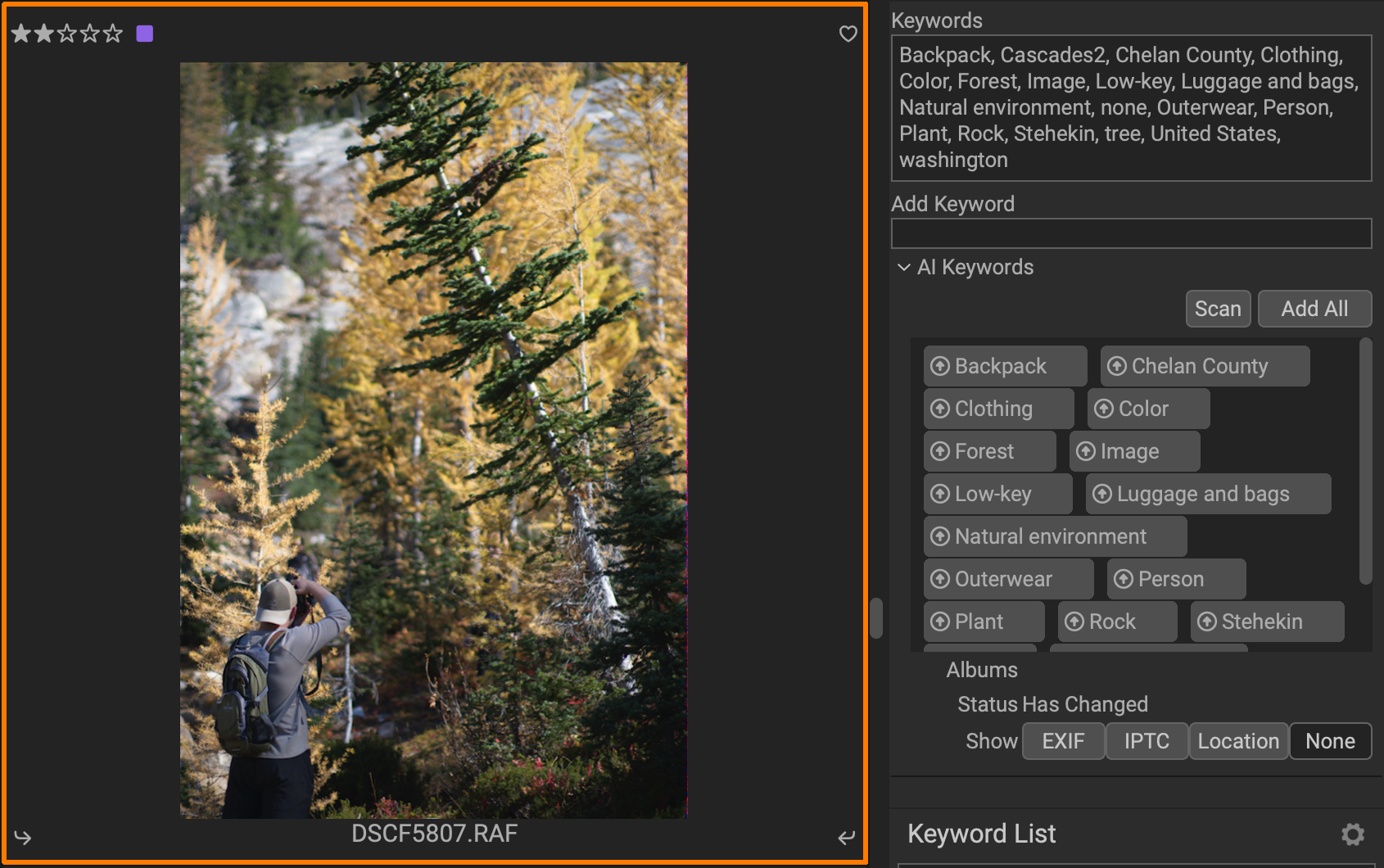Click the Add All button
Viewport: 1384px width, 868px height.
(x=1314, y=309)
